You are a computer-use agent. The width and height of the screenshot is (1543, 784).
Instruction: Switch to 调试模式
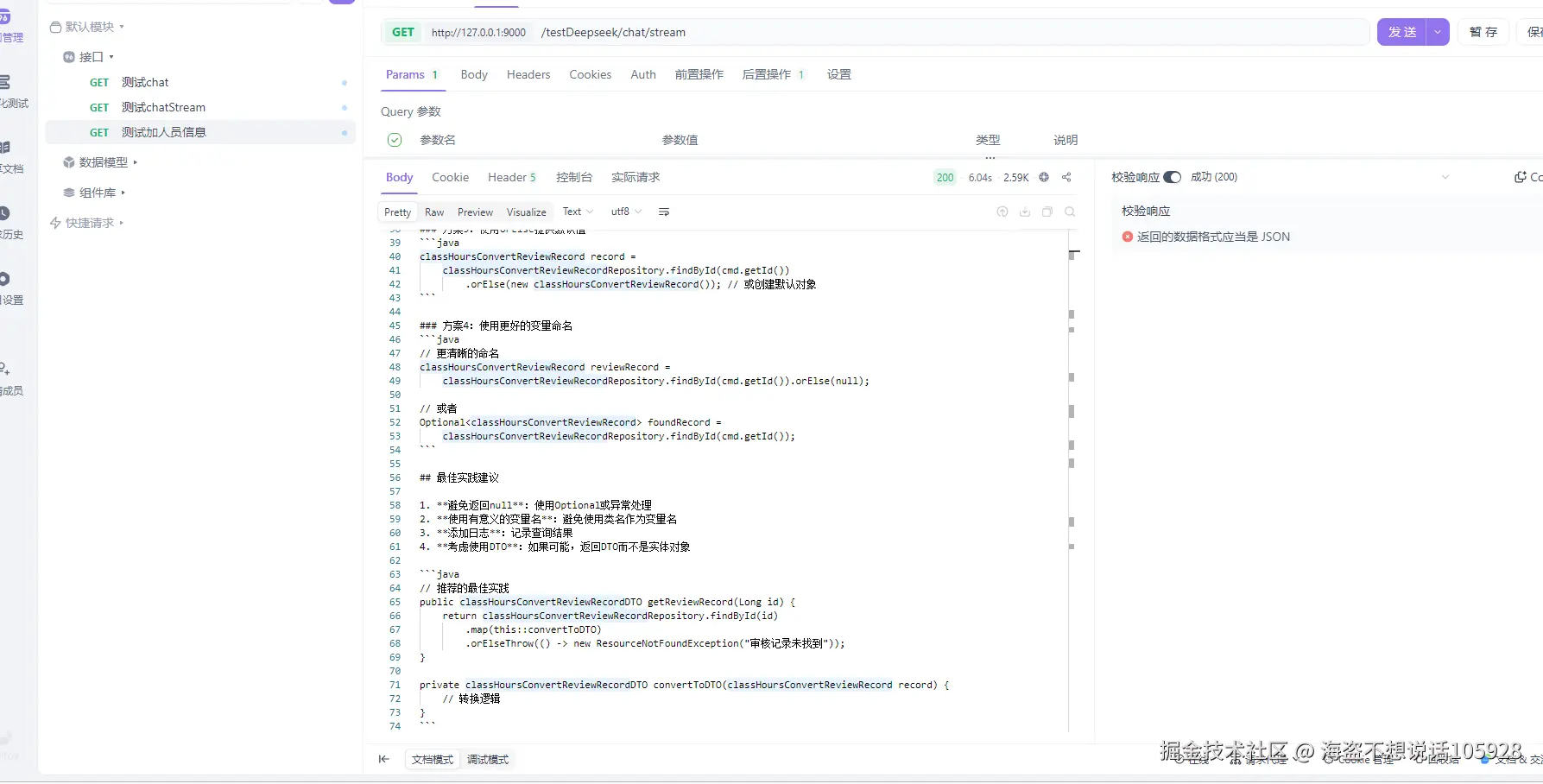tap(488, 760)
